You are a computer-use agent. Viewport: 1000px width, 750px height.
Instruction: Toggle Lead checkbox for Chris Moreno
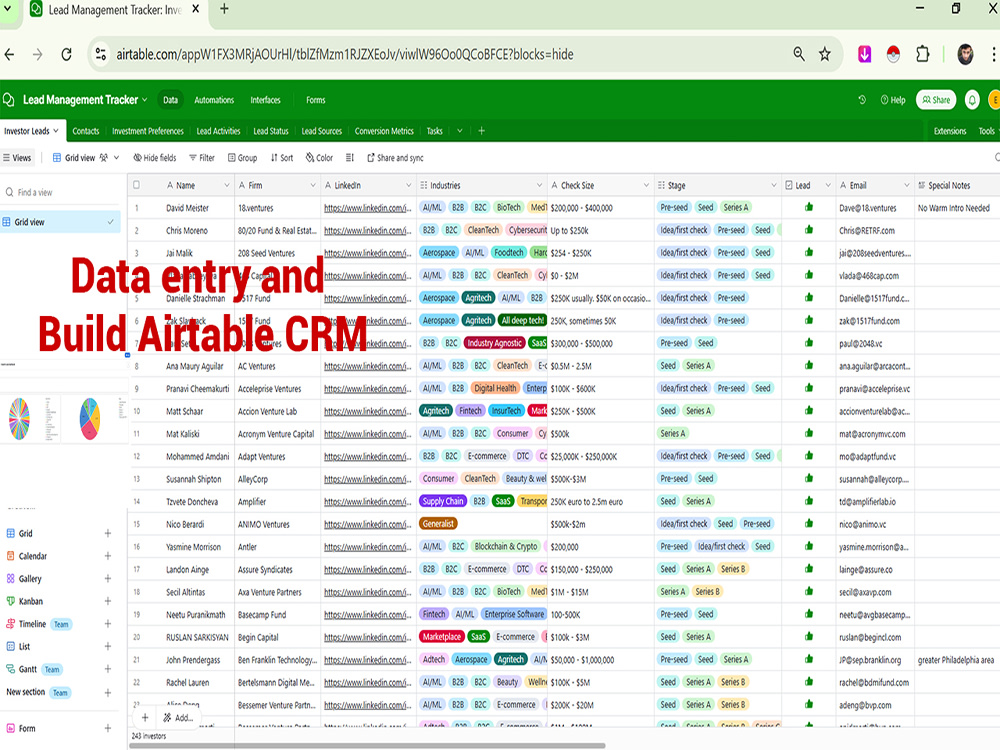(x=809, y=230)
